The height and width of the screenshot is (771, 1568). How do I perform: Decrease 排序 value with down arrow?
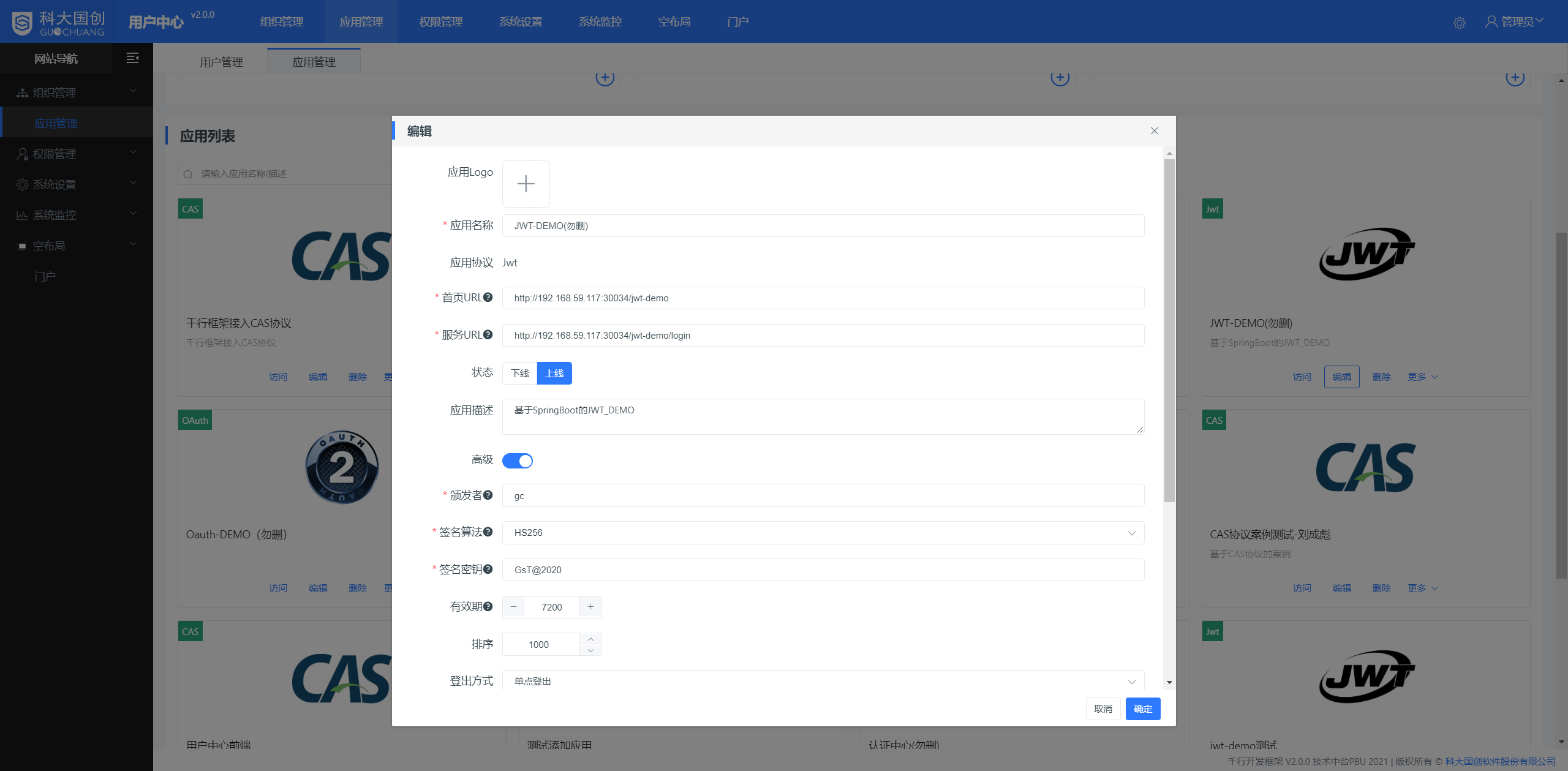tap(590, 650)
